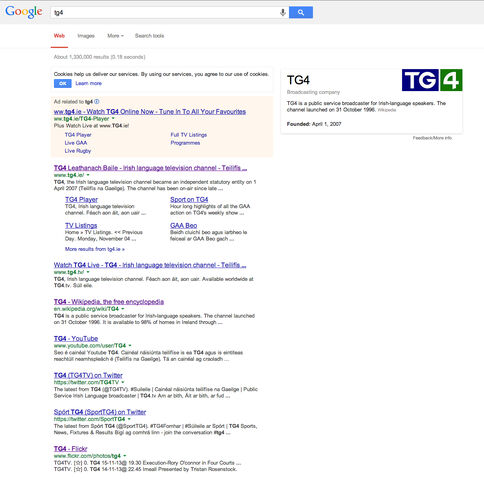The width and height of the screenshot is (484, 479).
Task: Open the ad info icon beside 'Ad related to tg4'
Action: (x=97, y=101)
